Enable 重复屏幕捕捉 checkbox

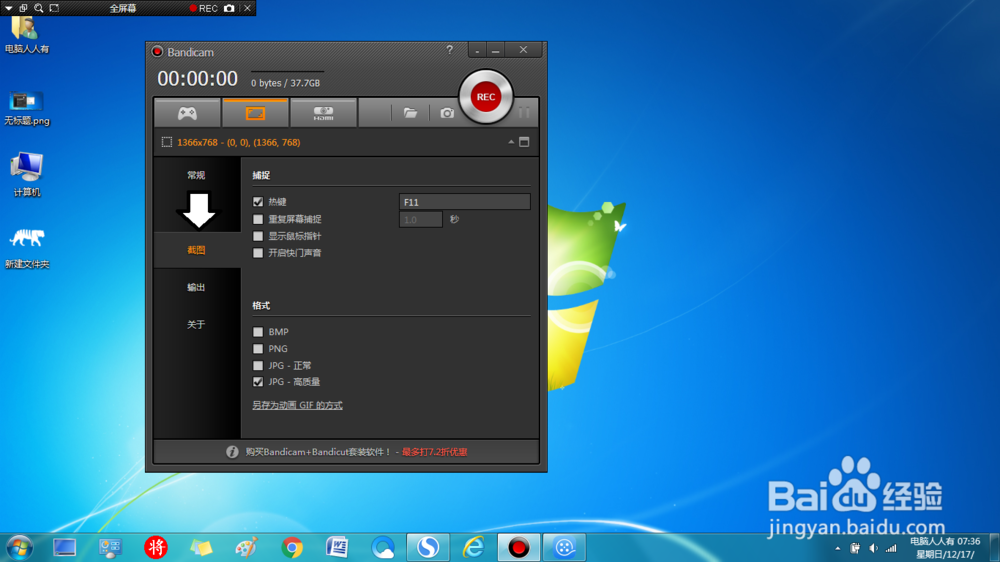(x=258, y=219)
